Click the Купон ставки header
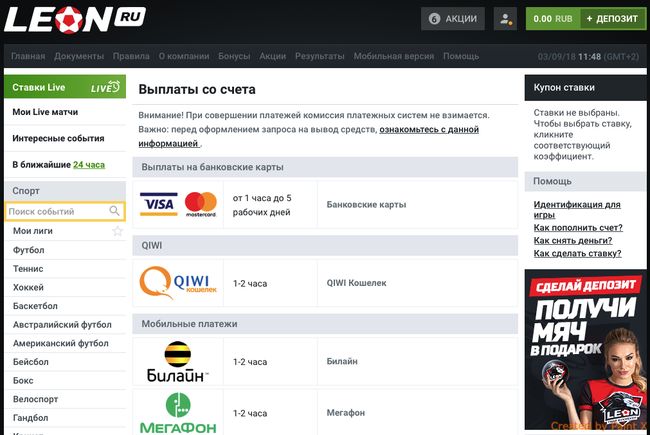 click(x=585, y=87)
